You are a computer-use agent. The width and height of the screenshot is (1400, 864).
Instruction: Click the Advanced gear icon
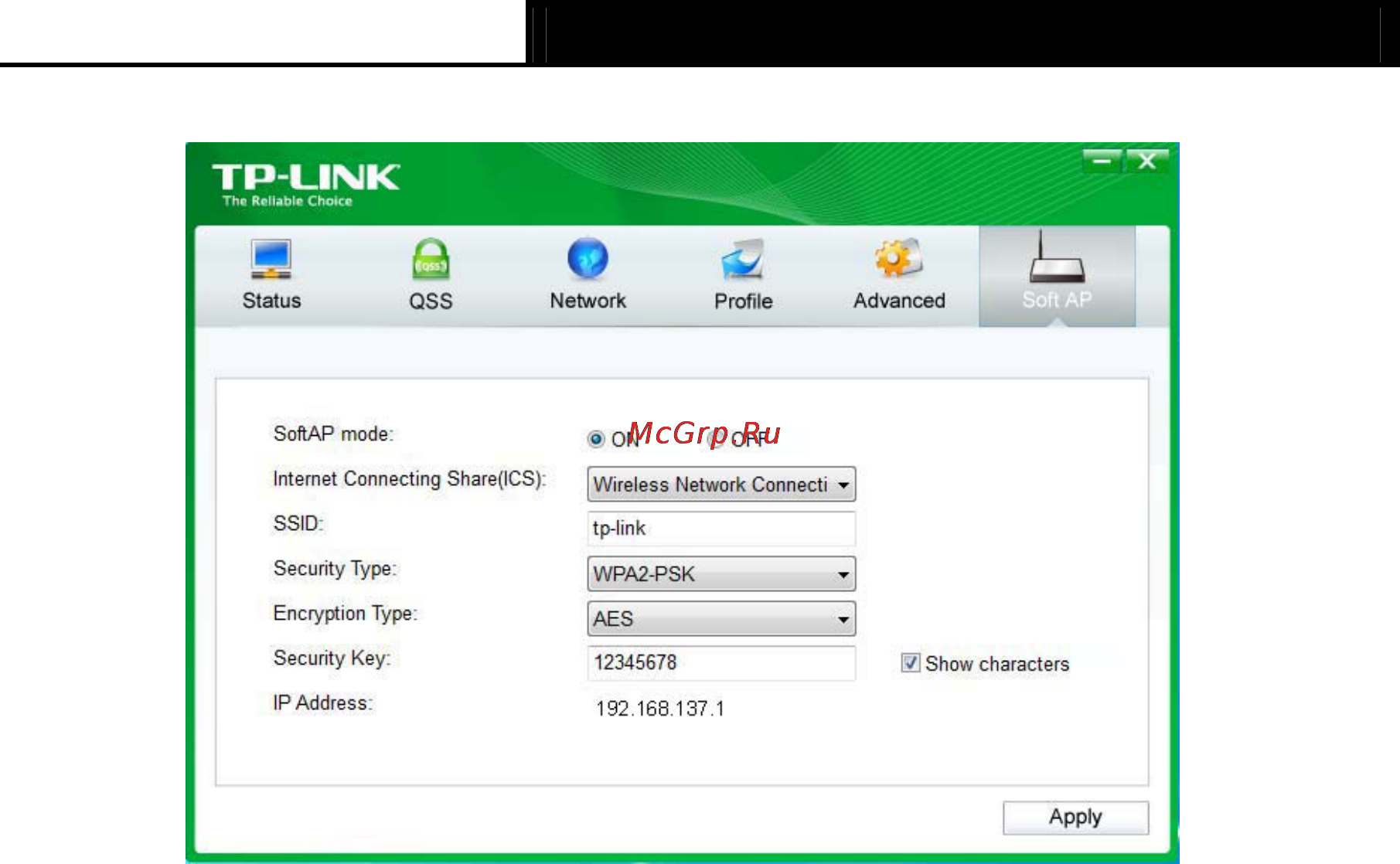point(898,258)
